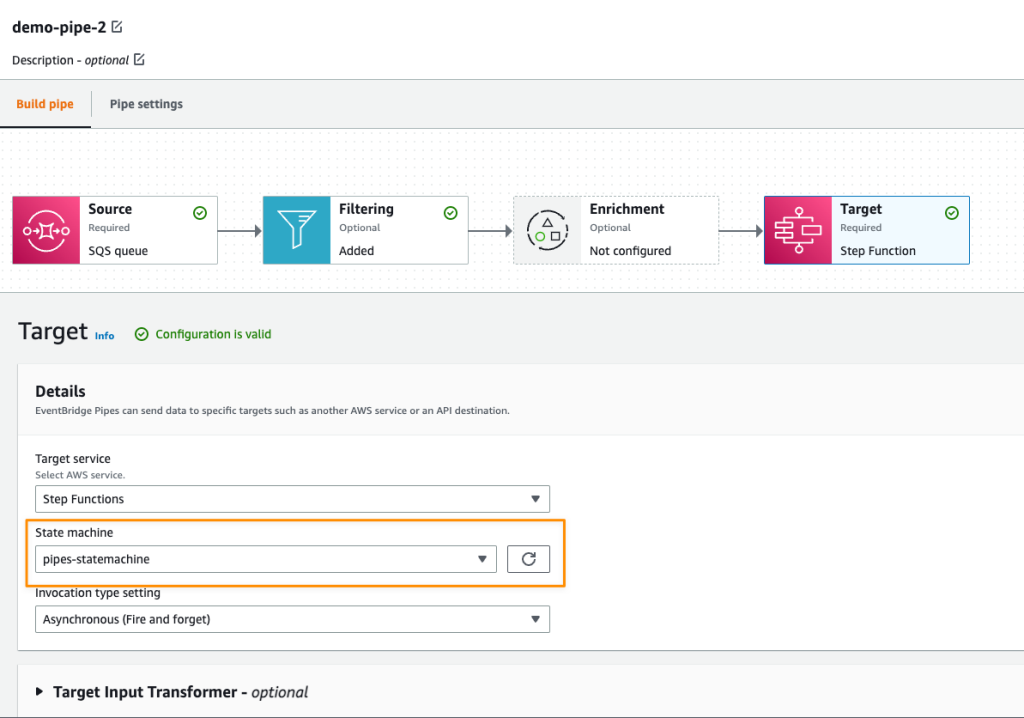Click edit icon next to Description

(139, 60)
